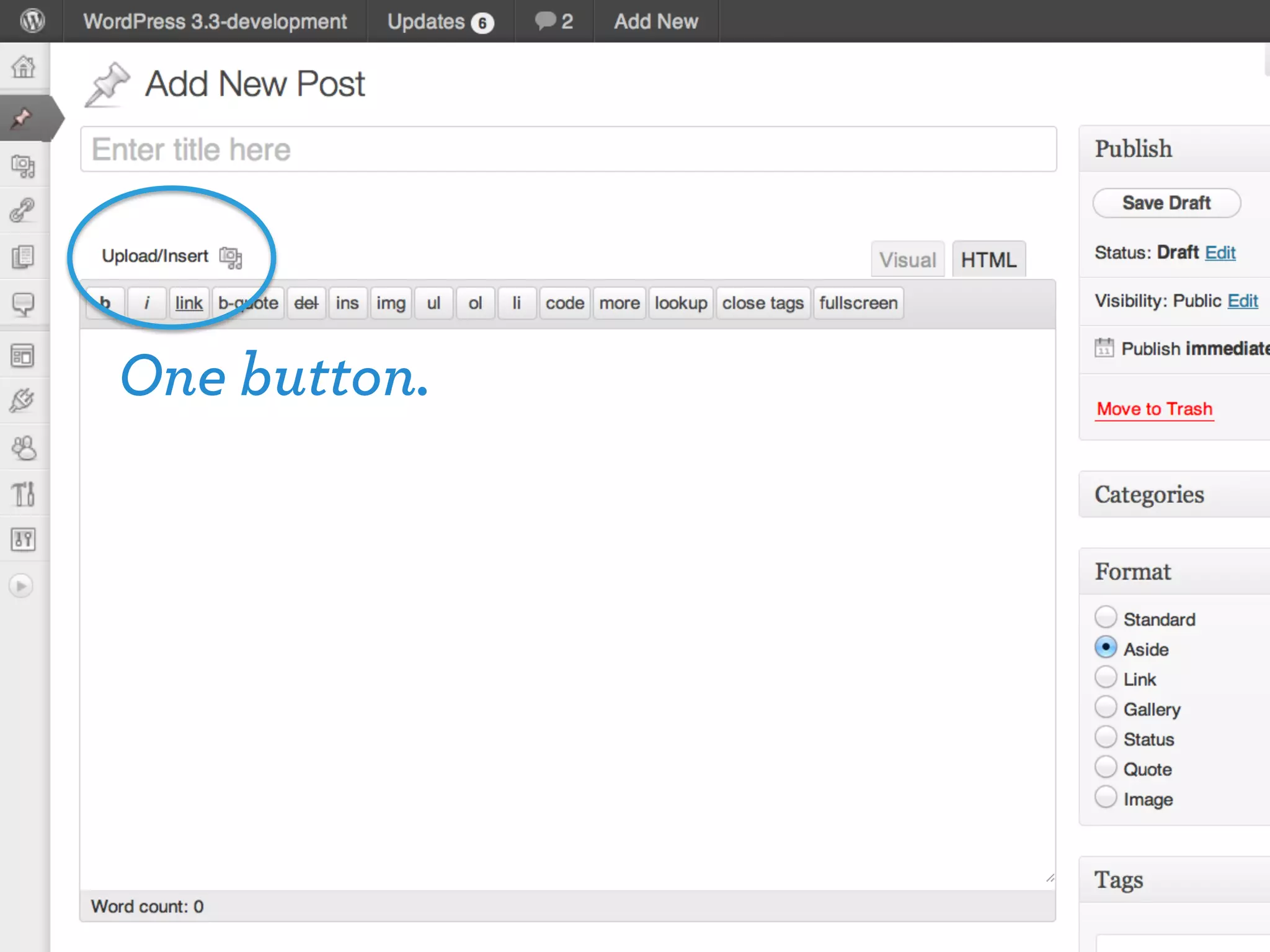Click the post title input field
The height and width of the screenshot is (952, 1270).
coord(567,149)
